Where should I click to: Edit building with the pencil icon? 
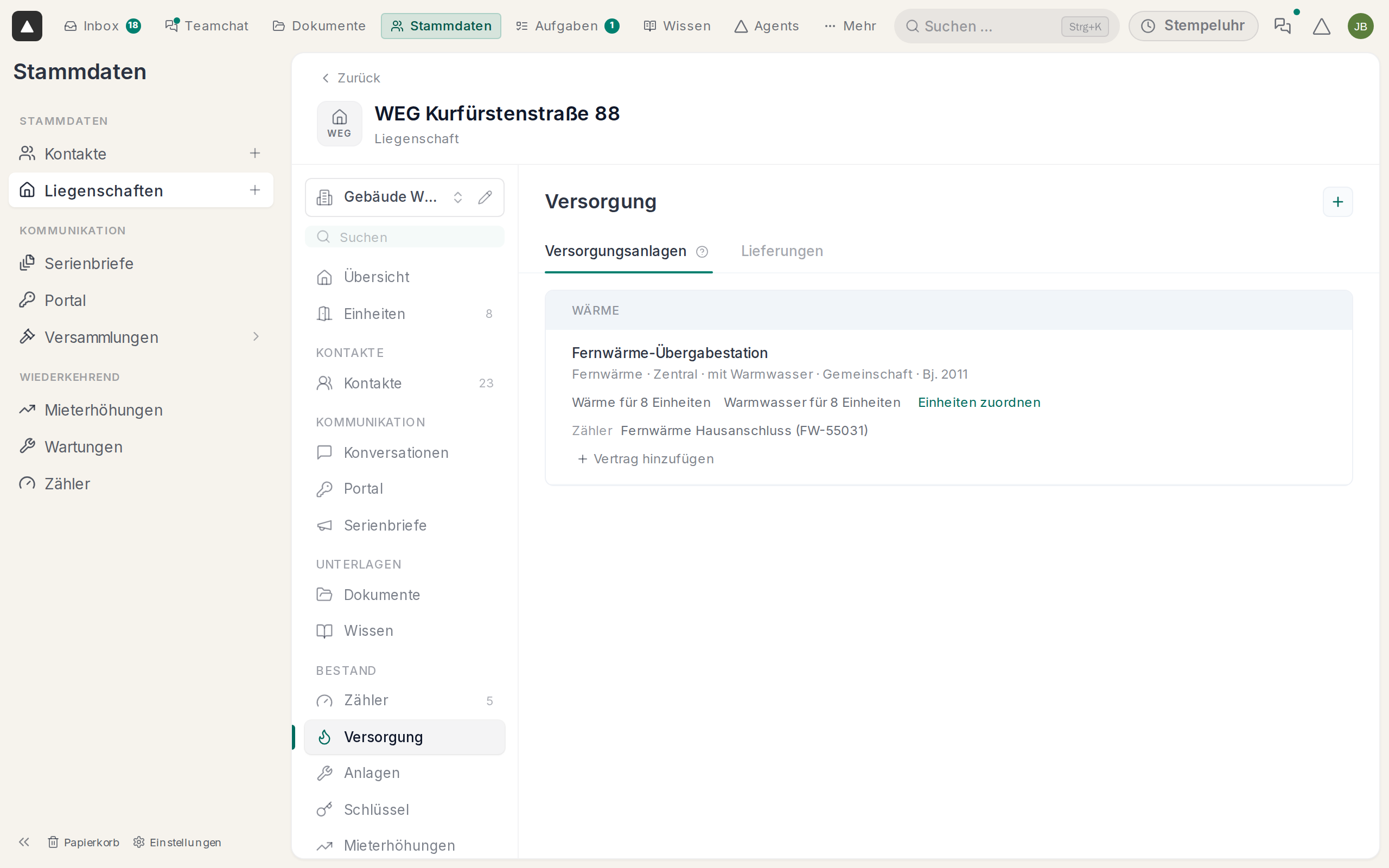(x=485, y=197)
